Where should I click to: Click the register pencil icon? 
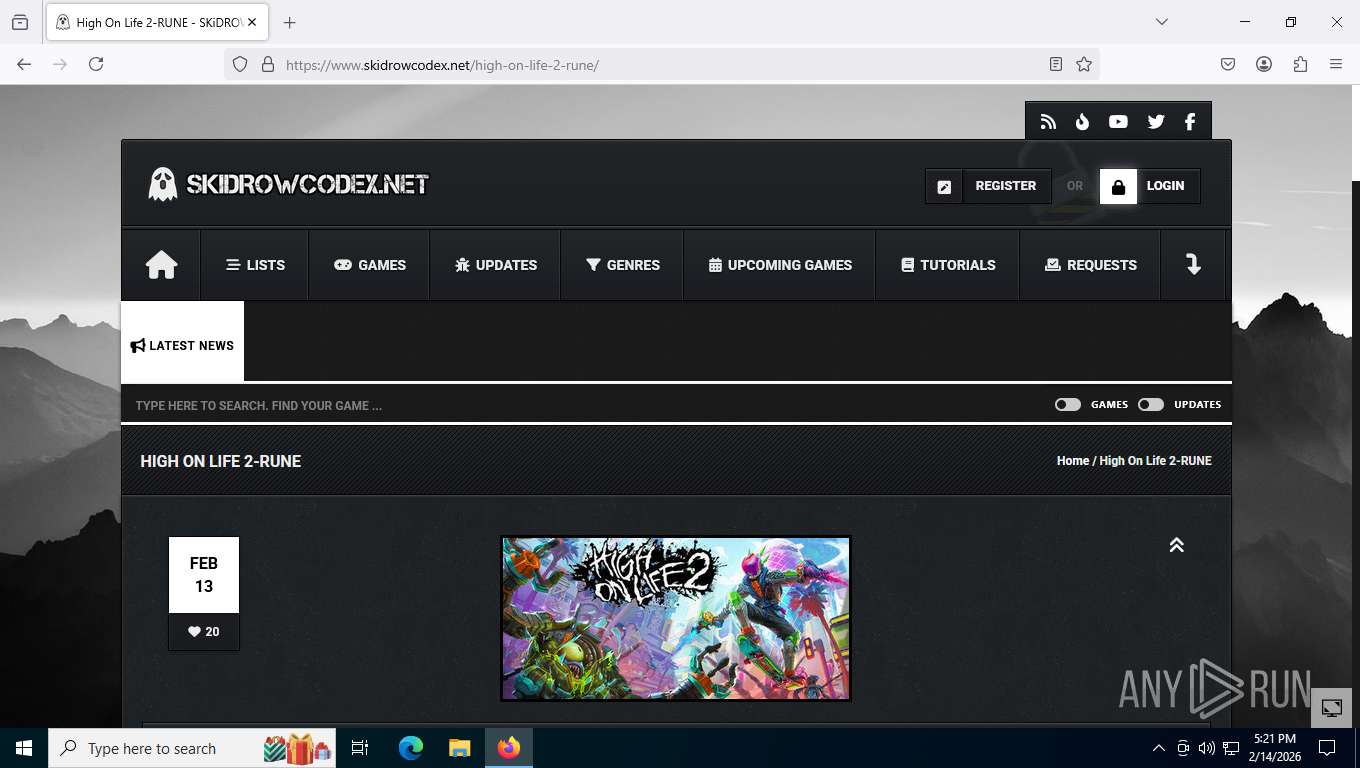click(x=944, y=186)
